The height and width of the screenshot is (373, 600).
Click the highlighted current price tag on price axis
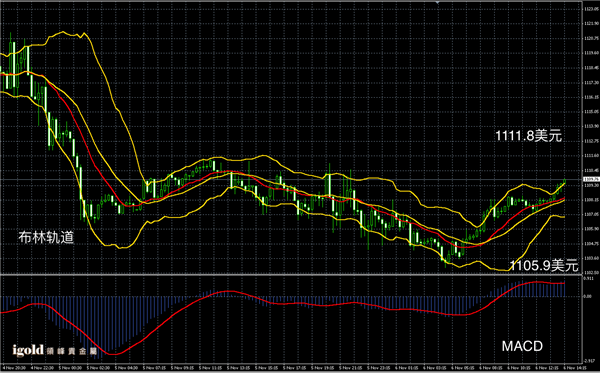tap(591, 179)
